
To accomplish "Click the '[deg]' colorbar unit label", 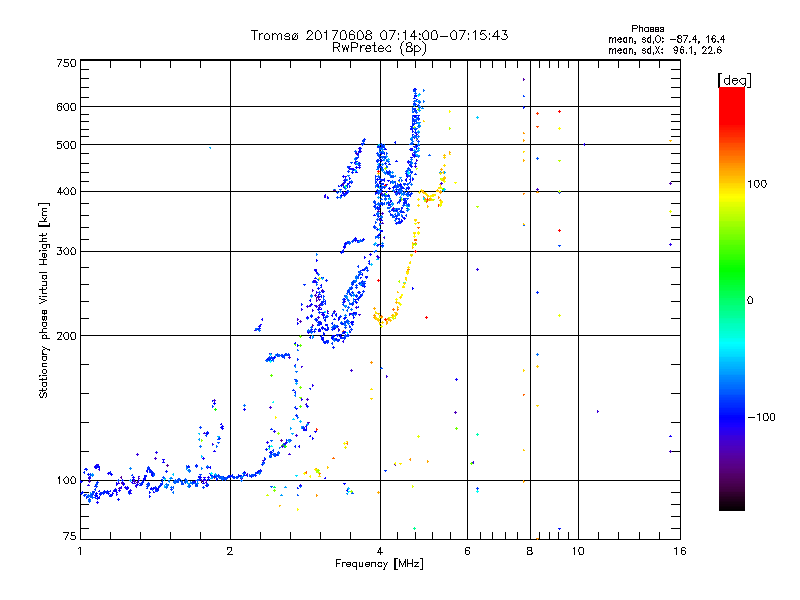I will pos(734,80).
